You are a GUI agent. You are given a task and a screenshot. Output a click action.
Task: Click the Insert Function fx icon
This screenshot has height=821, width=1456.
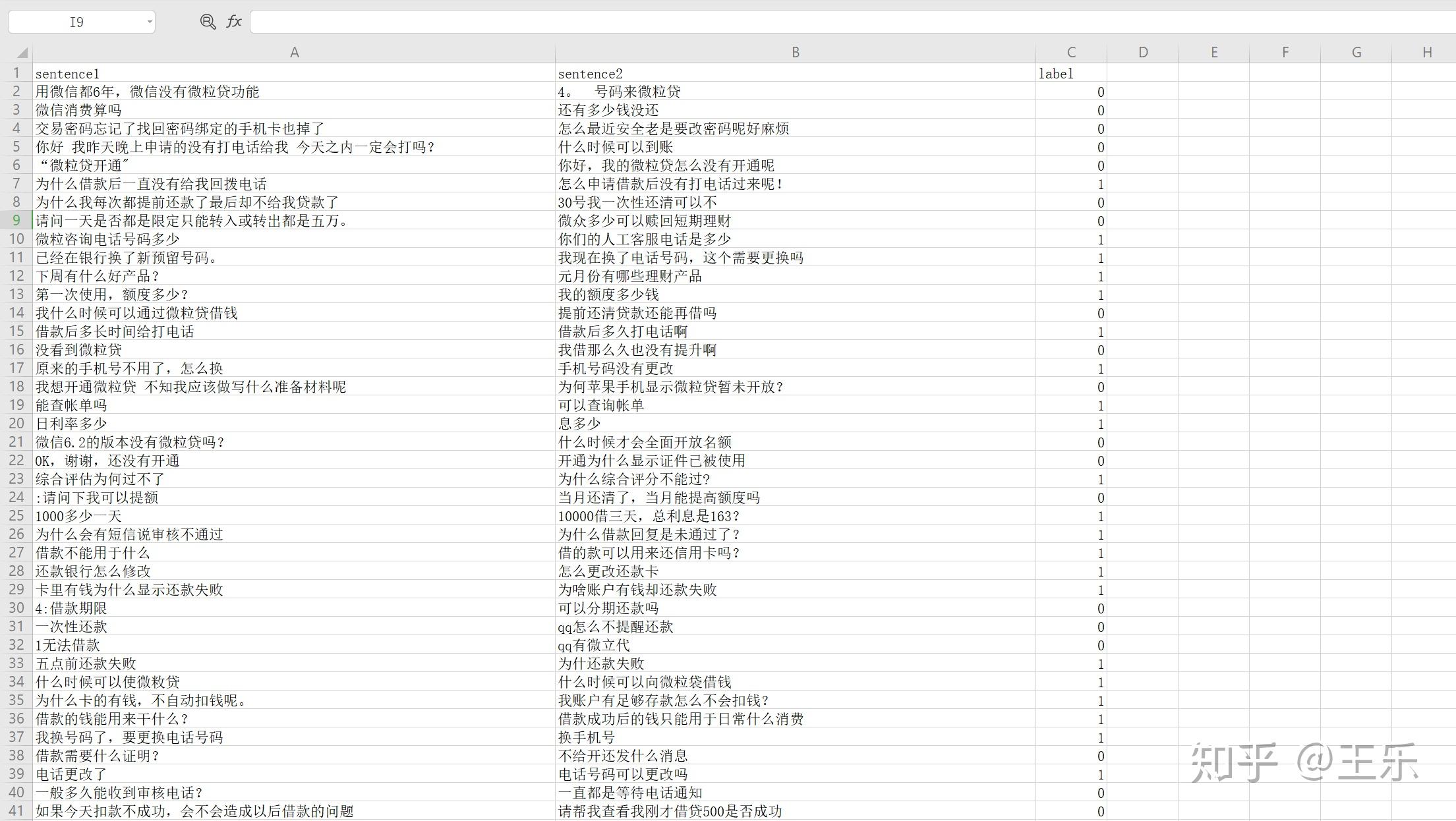tap(233, 21)
